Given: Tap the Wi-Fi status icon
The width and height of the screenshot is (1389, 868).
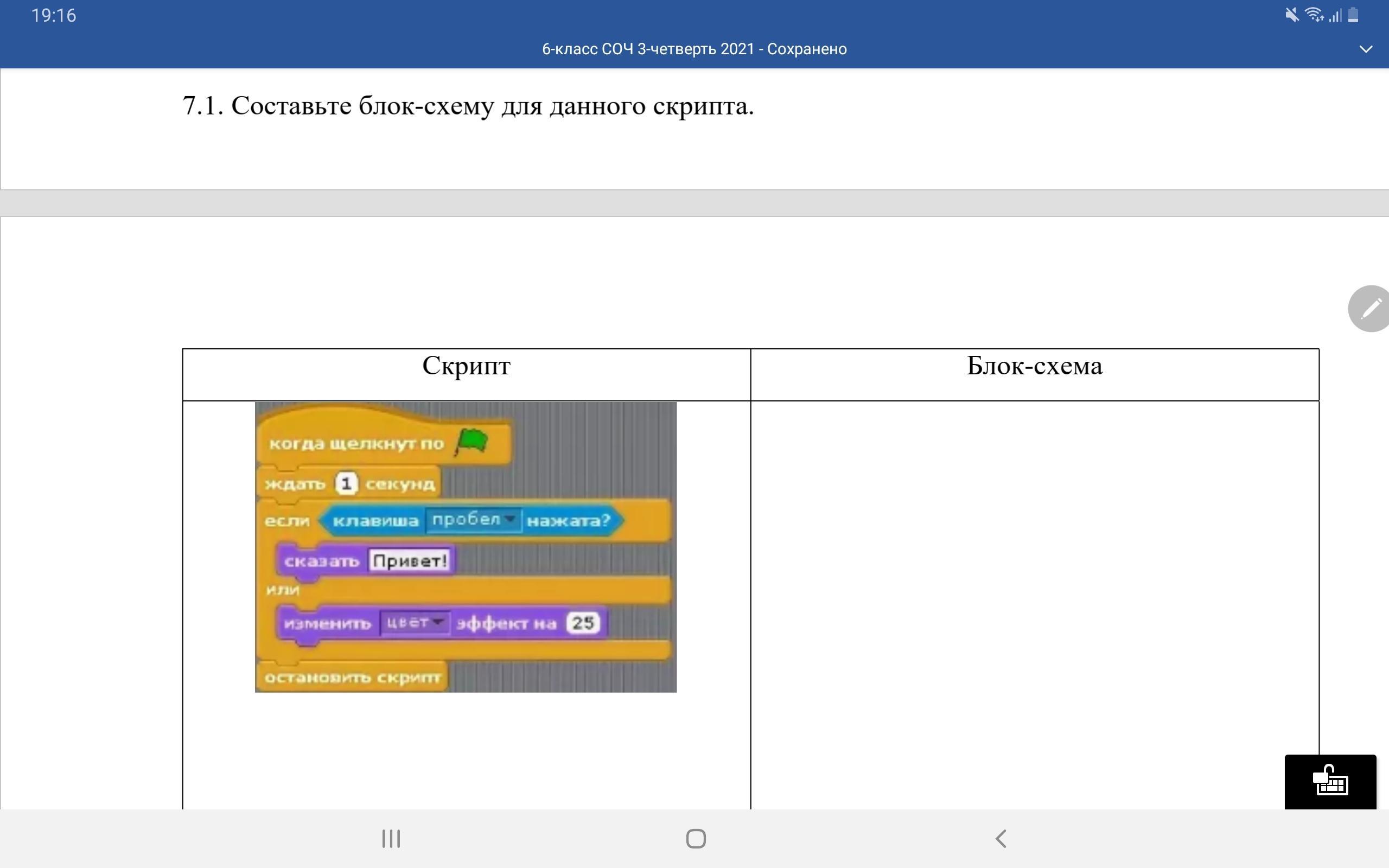Looking at the screenshot, I should click(x=1314, y=15).
